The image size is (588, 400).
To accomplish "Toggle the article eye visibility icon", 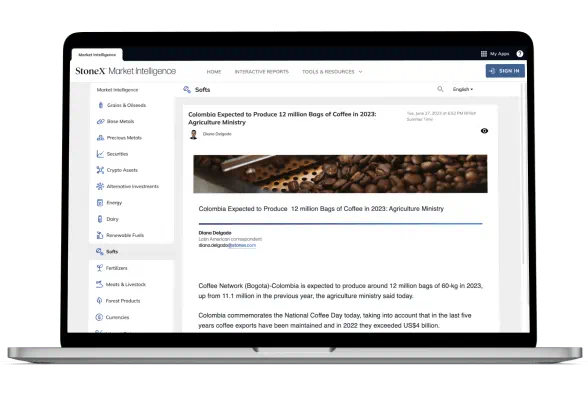I will (484, 131).
